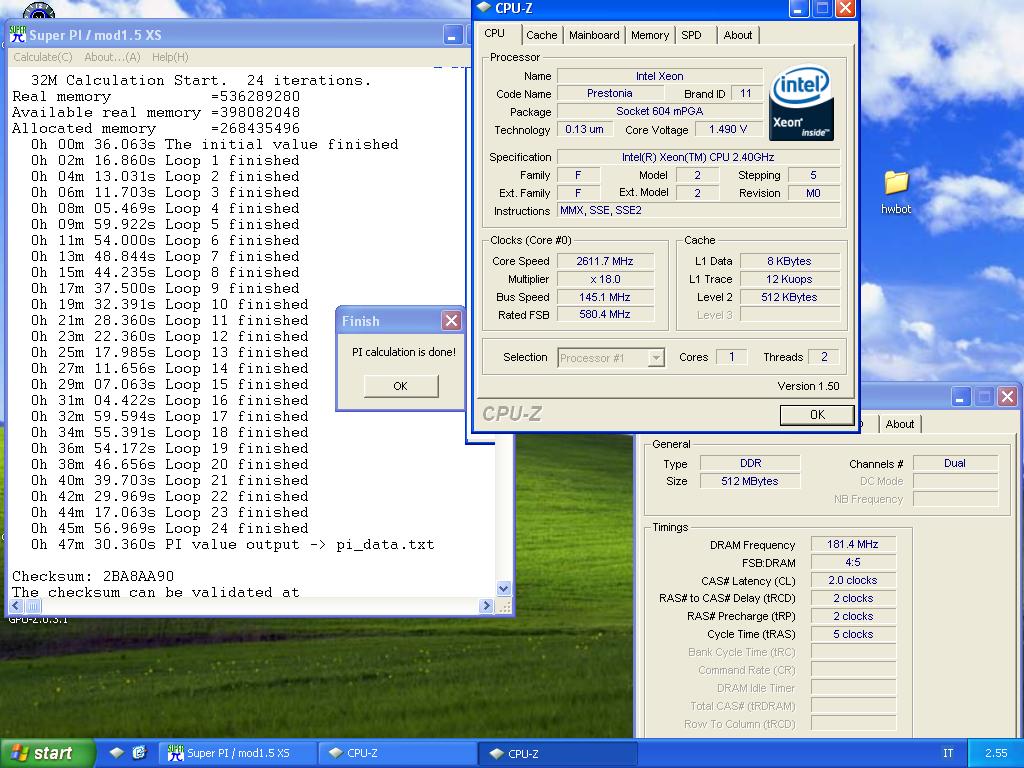1024x768 pixels.
Task: Open About tab in rear CPU-Z memory window
Action: [x=899, y=424]
